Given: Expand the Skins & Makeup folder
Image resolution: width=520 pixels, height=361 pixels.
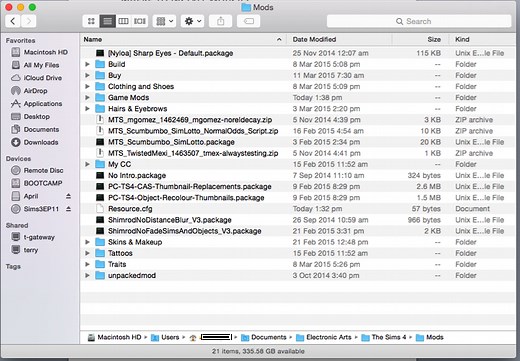Looking at the screenshot, I should [87, 242].
